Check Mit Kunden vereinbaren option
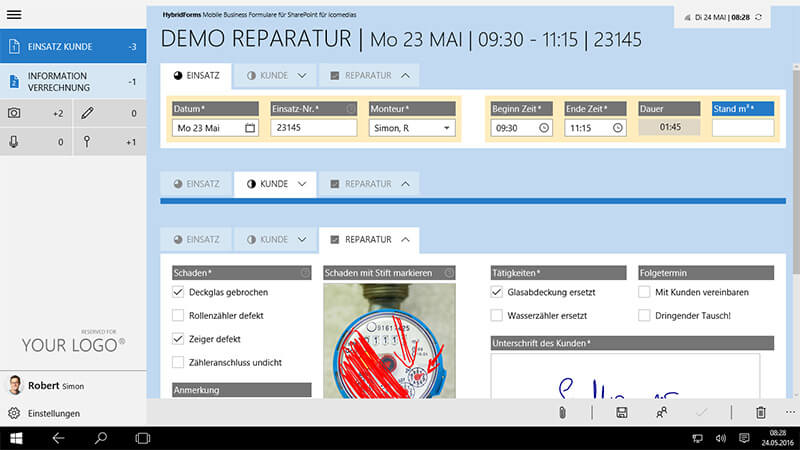The width and height of the screenshot is (800, 450). [x=644, y=292]
